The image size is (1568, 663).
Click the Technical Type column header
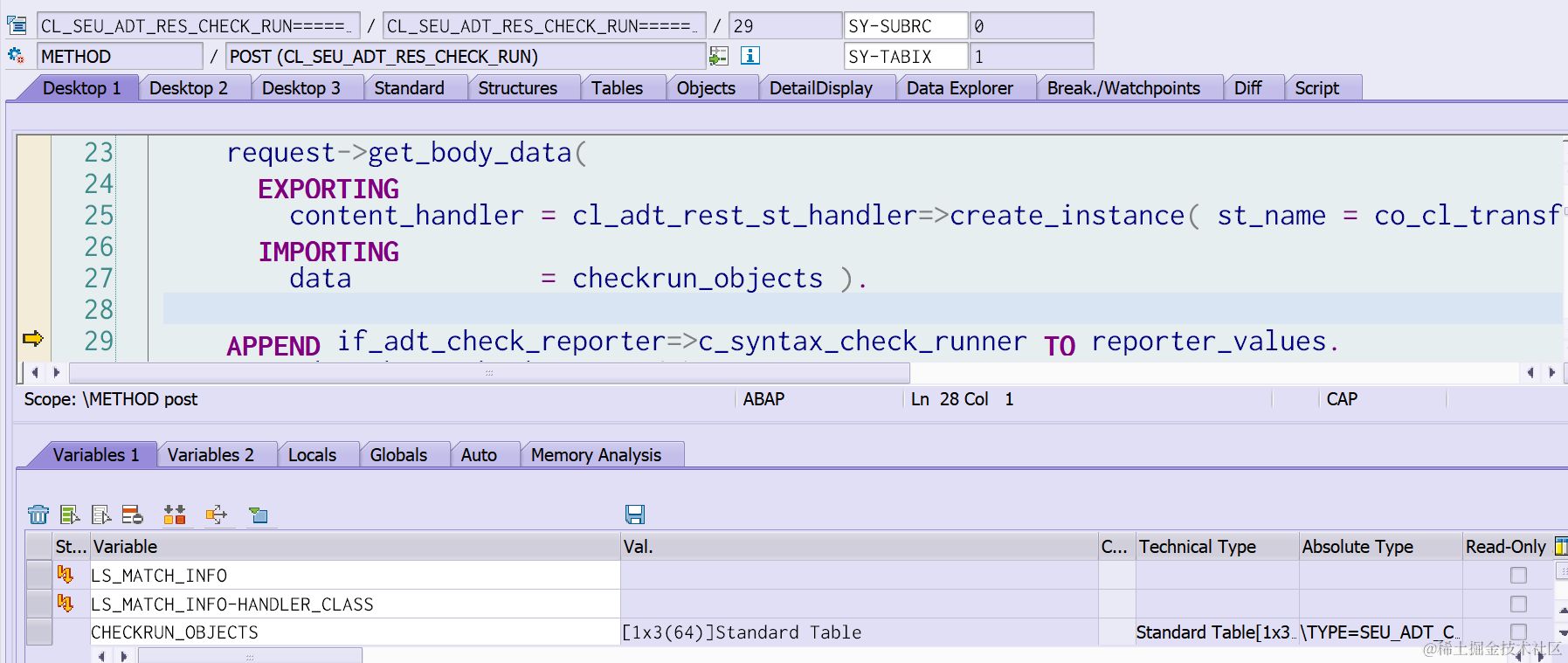click(x=1217, y=547)
